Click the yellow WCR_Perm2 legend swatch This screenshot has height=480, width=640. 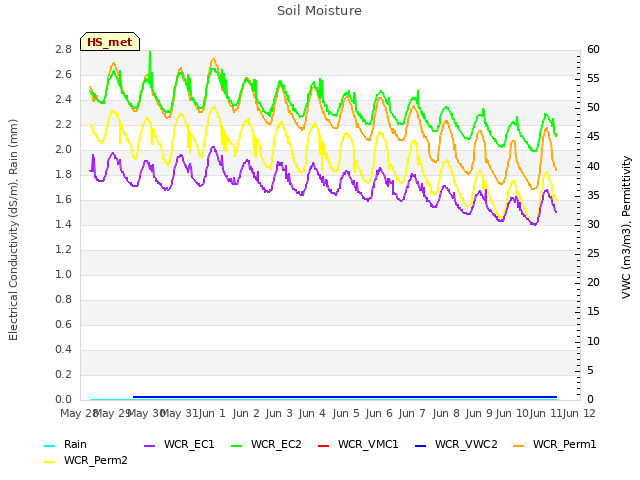[49, 462]
